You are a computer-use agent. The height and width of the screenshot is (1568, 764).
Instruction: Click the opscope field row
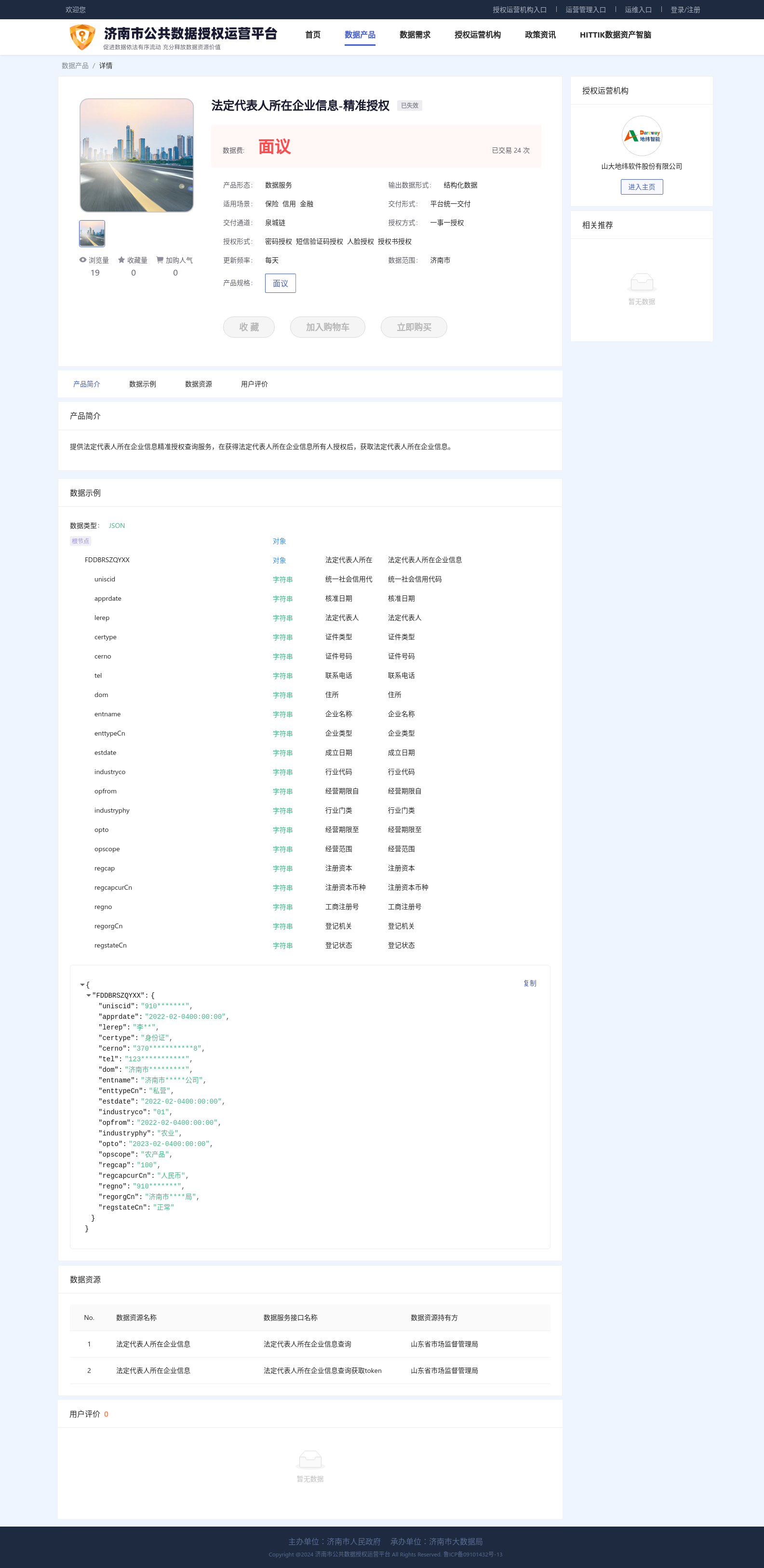(x=310, y=849)
